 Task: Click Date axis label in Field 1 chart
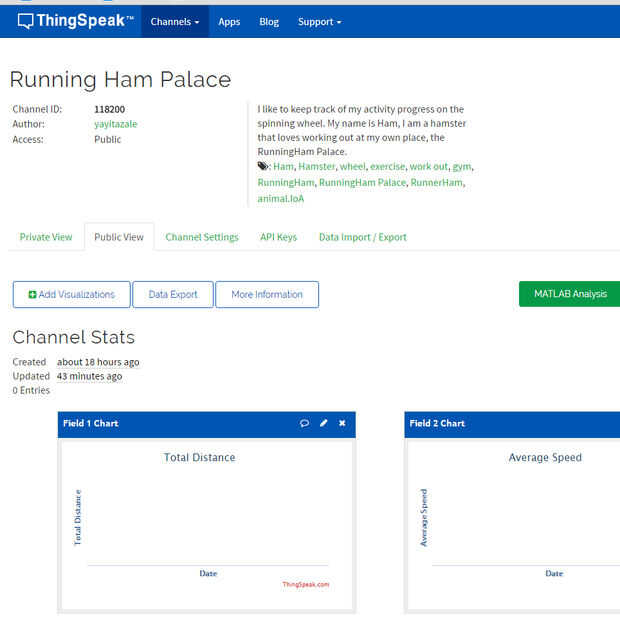coord(208,573)
